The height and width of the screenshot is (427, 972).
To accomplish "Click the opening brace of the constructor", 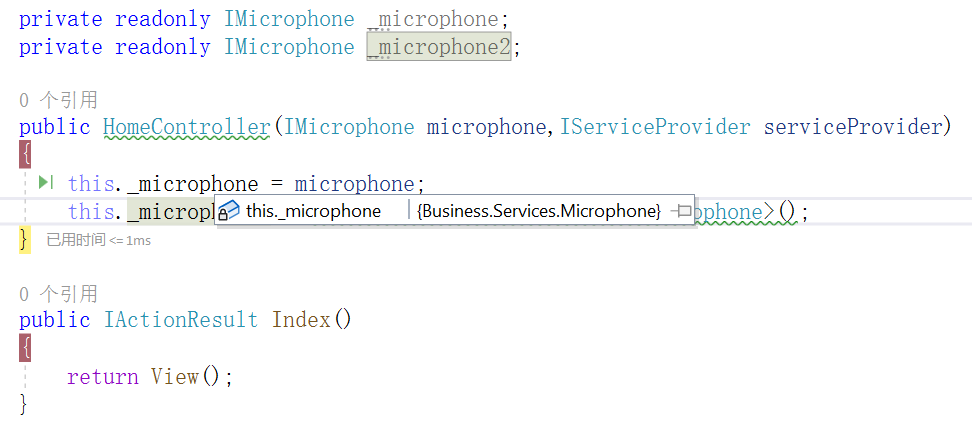I will click(25, 154).
